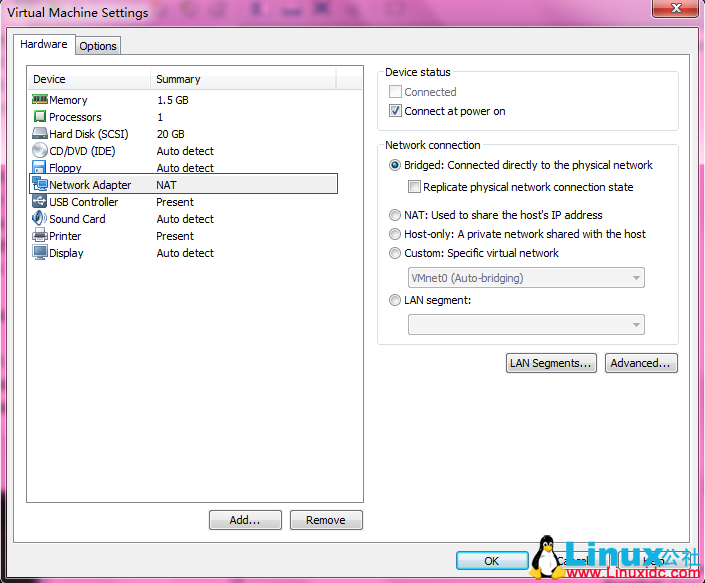Click the NAT summary value
The width and height of the screenshot is (705, 583).
tap(166, 185)
